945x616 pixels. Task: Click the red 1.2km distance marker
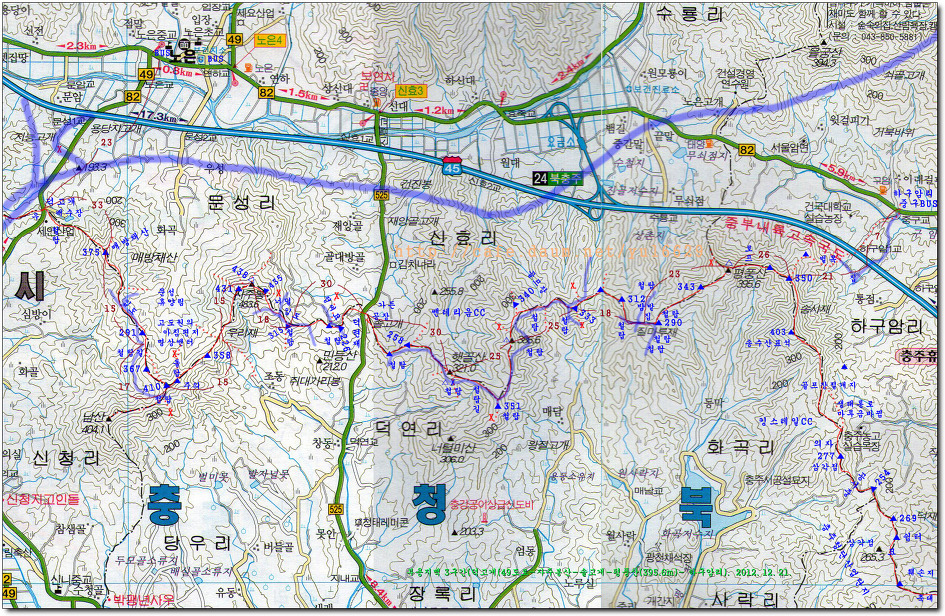coord(439,110)
